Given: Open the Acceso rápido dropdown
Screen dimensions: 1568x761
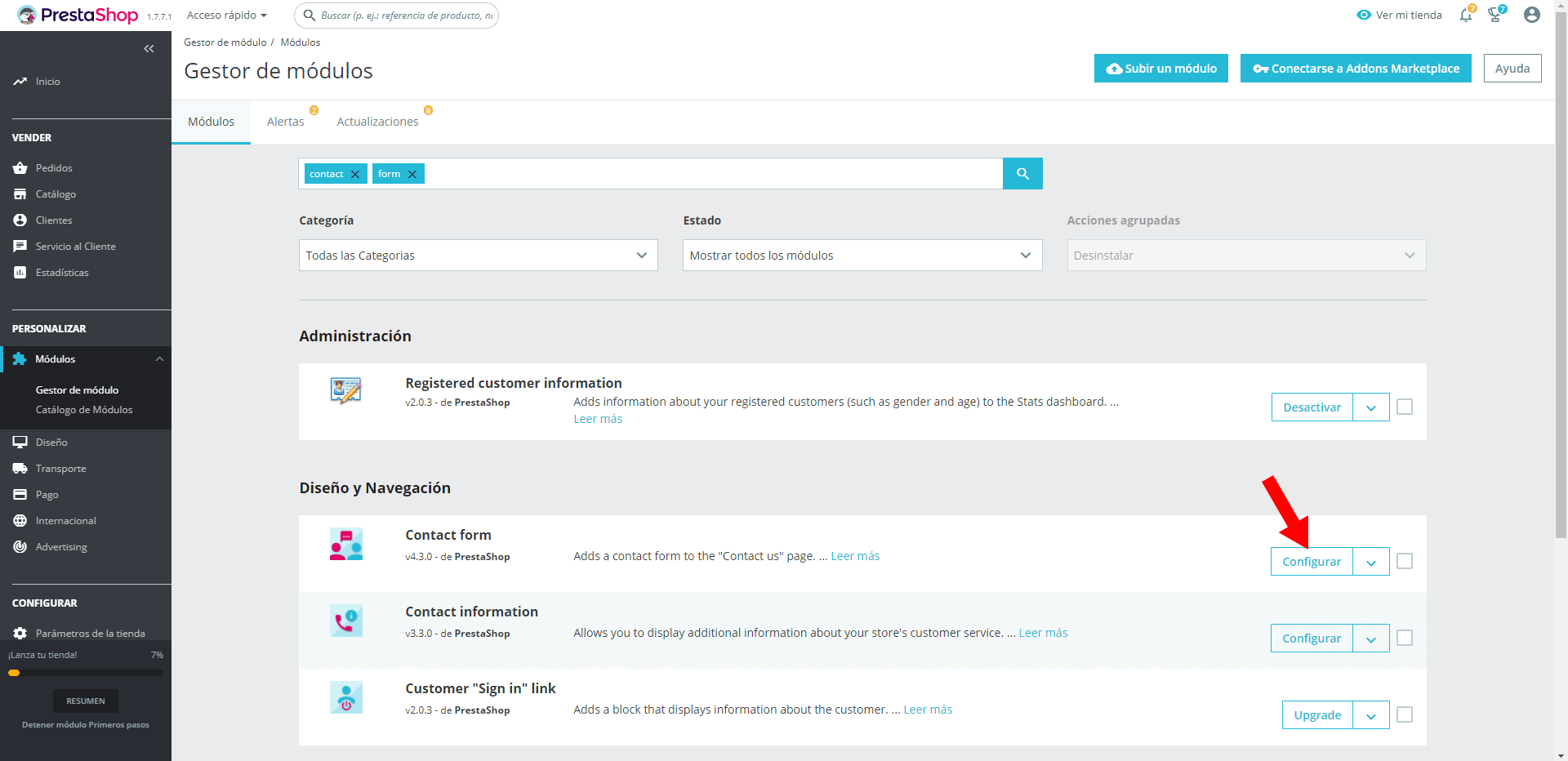Looking at the screenshot, I should point(227,16).
